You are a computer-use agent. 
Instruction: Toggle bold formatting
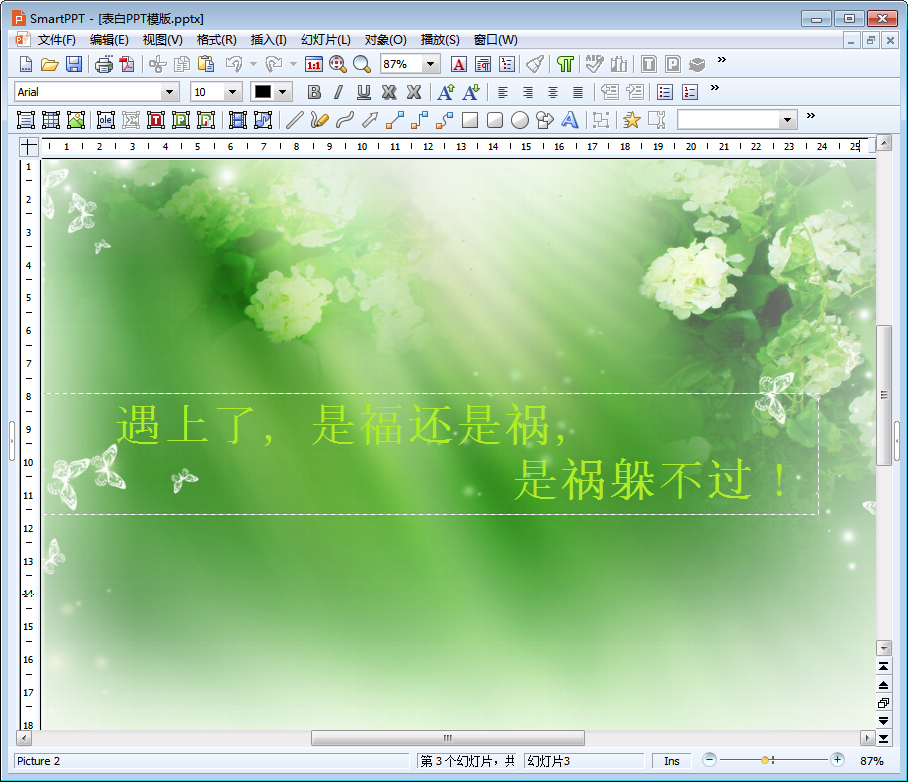(x=314, y=92)
